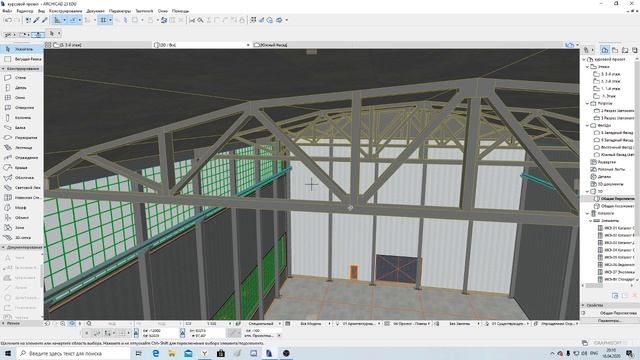Collapse the Фасады folder in Navigator
Image resolution: width=640 pixels, height=360 pixels.
pyautogui.click(x=588, y=125)
